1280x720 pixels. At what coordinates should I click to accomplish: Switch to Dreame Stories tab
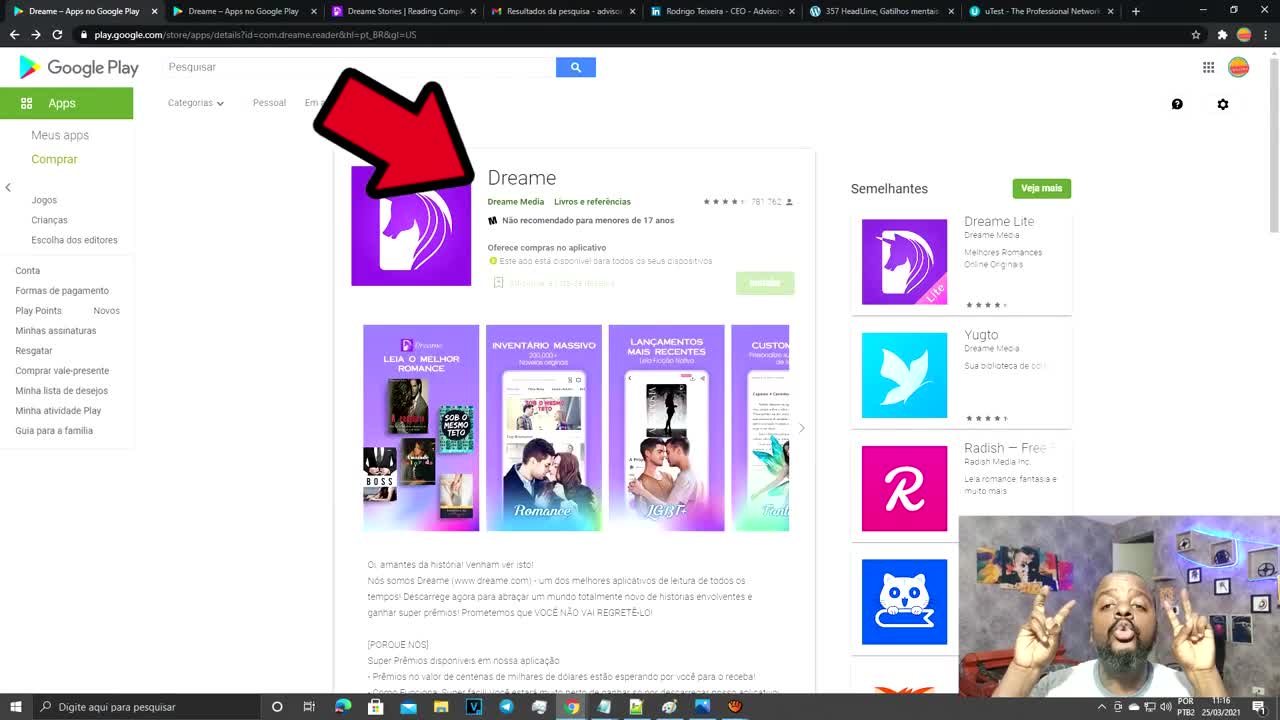pos(402,11)
